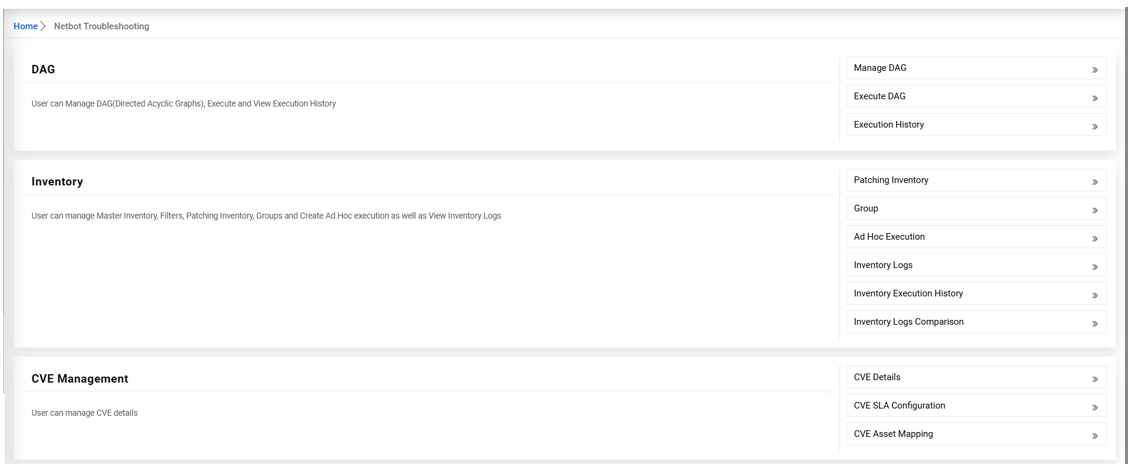This screenshot has height=468, width=1128.
Task: Click the CVE Management section heading
Action: [80, 379]
